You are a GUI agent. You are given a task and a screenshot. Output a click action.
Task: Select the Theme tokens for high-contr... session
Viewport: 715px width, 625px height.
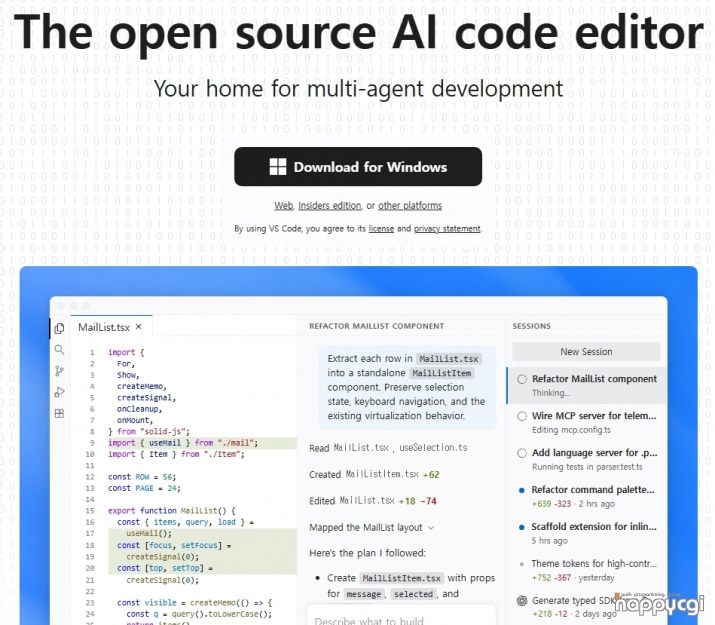587,570
